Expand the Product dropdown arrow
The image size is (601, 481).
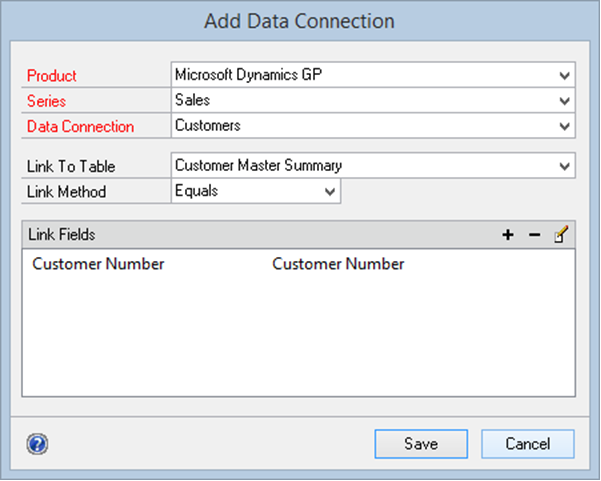pyautogui.click(x=564, y=75)
